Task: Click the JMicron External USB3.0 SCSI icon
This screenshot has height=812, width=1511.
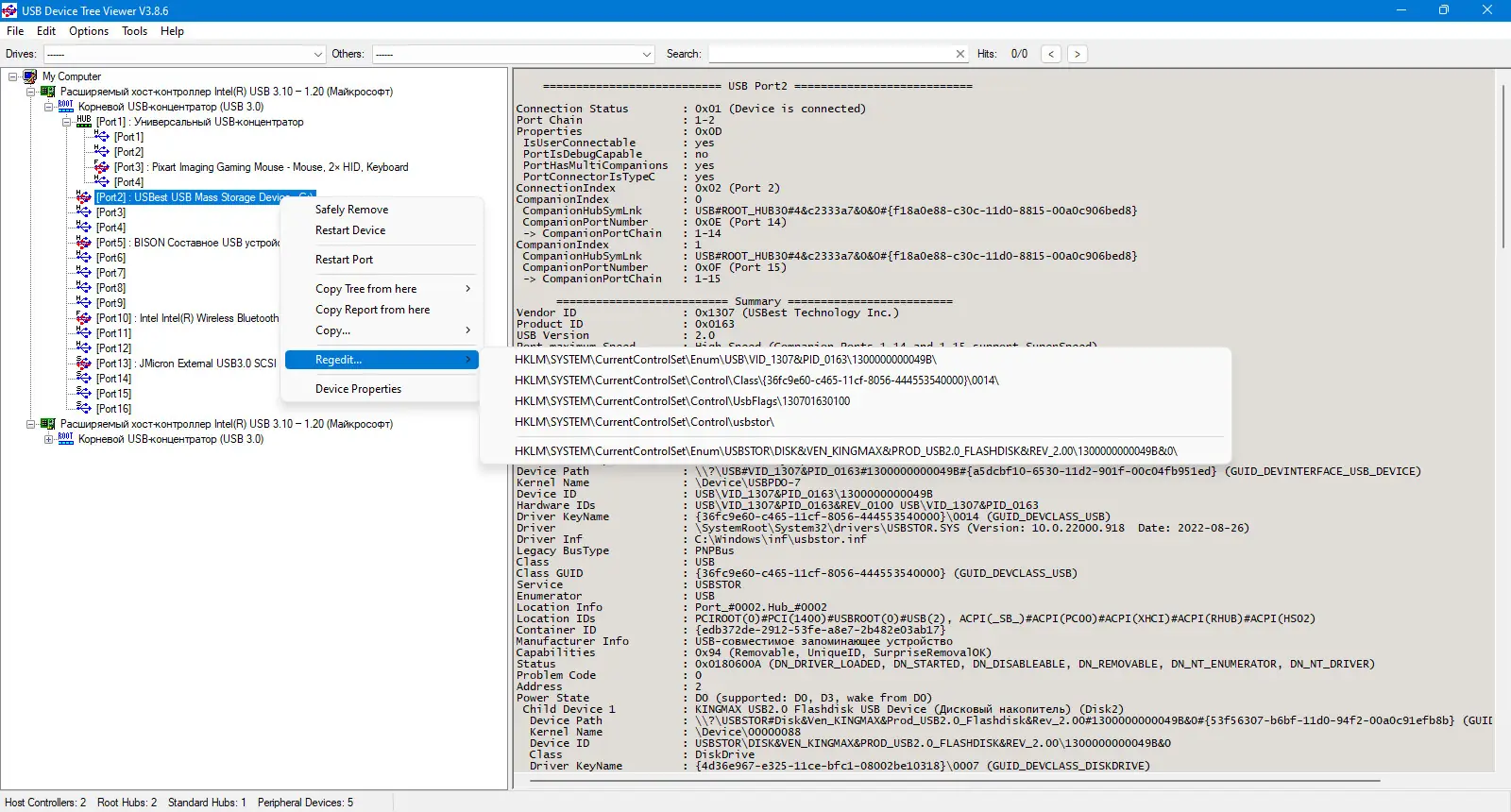Action: click(x=84, y=364)
